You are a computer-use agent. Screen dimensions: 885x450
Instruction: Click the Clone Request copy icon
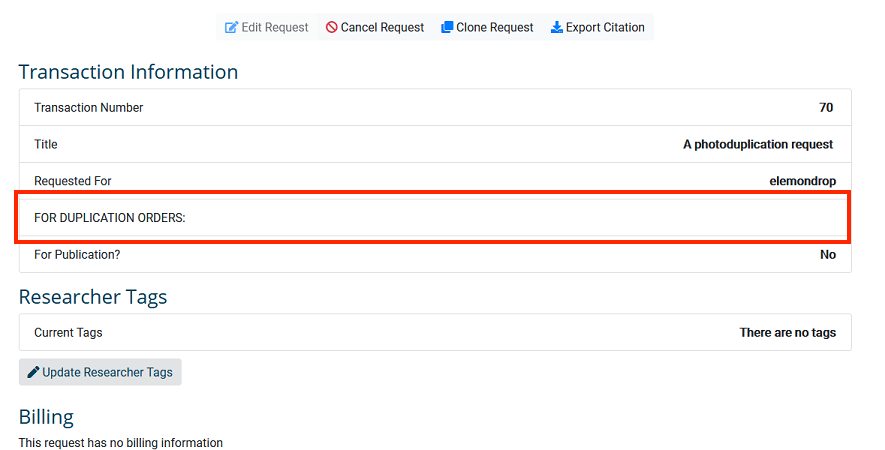click(447, 27)
